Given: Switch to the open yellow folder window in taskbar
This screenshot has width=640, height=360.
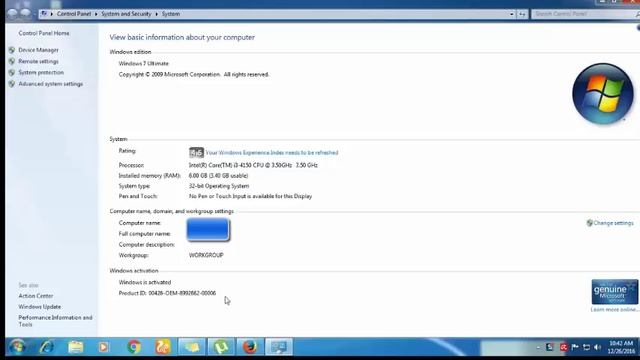Looking at the screenshot, I should (x=192, y=347).
